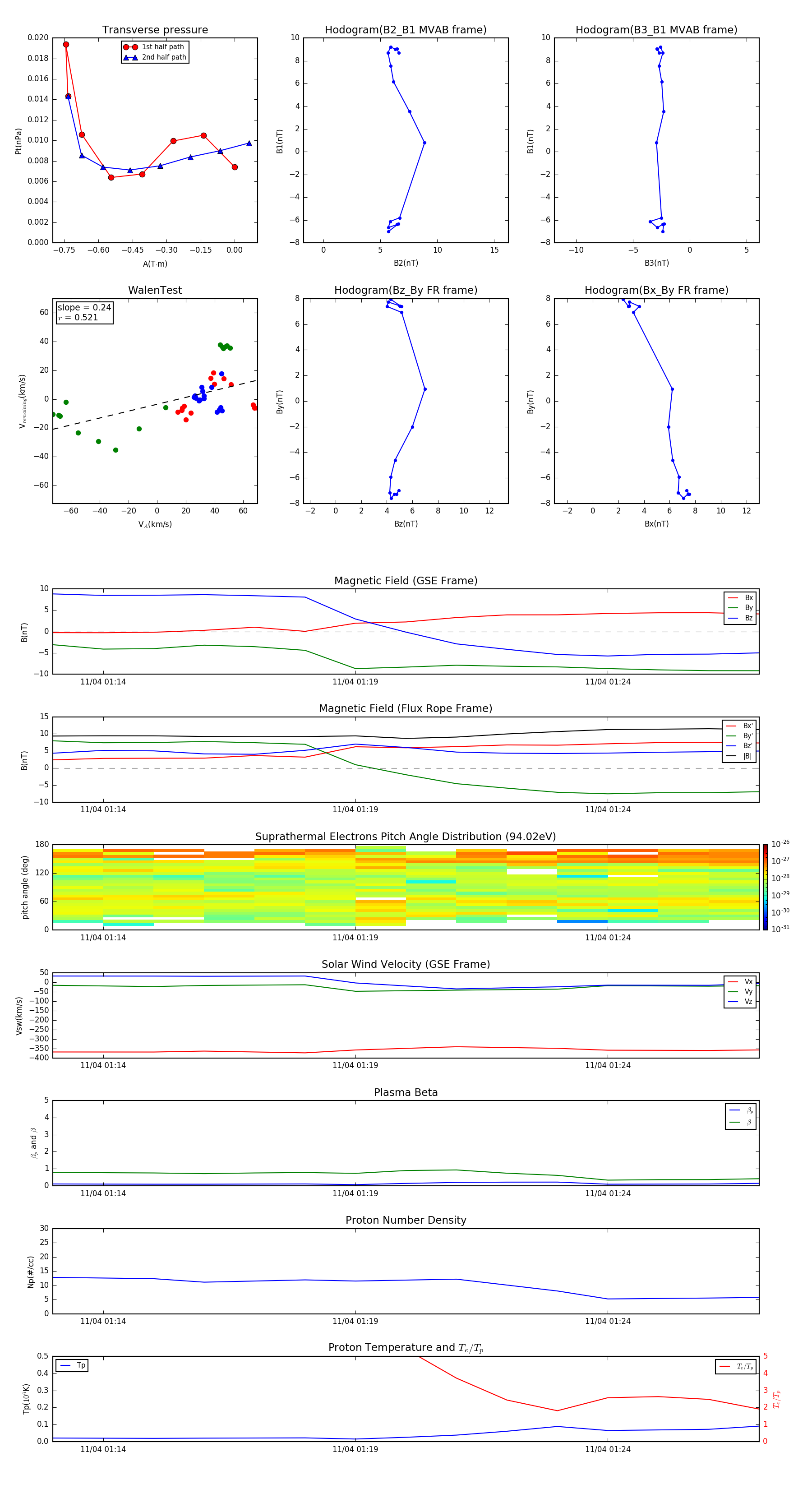Select the Bx entry in GSE Frame legend
812x1489 pixels.
[740, 598]
